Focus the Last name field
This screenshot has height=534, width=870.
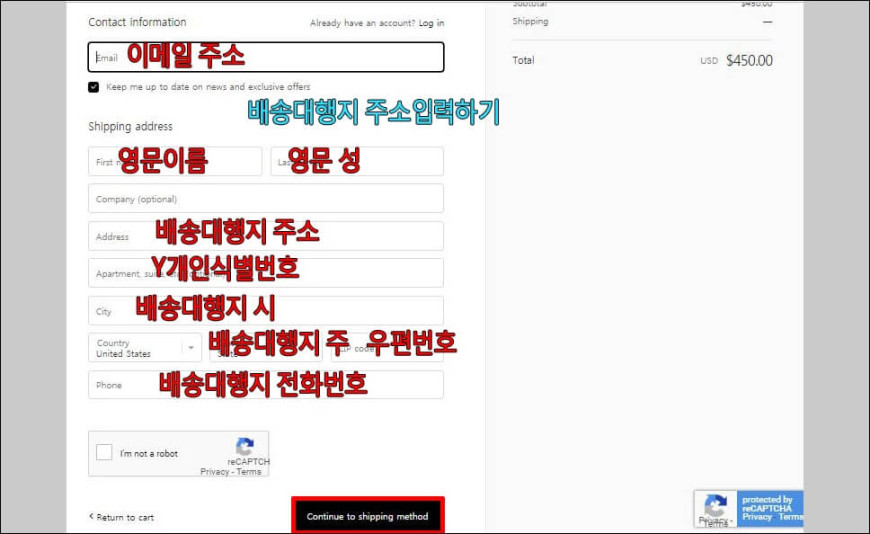357,162
